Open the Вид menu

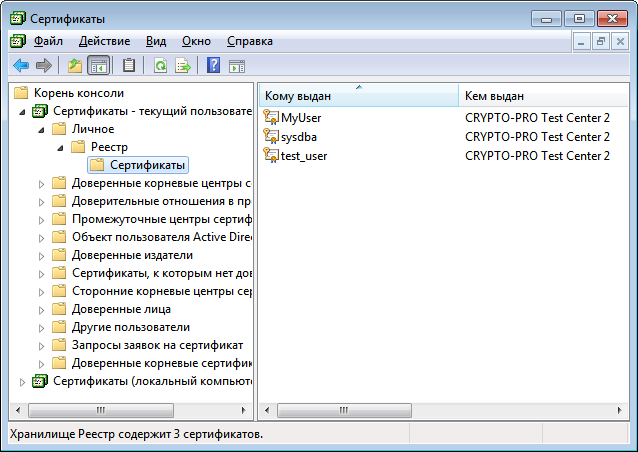click(156, 41)
